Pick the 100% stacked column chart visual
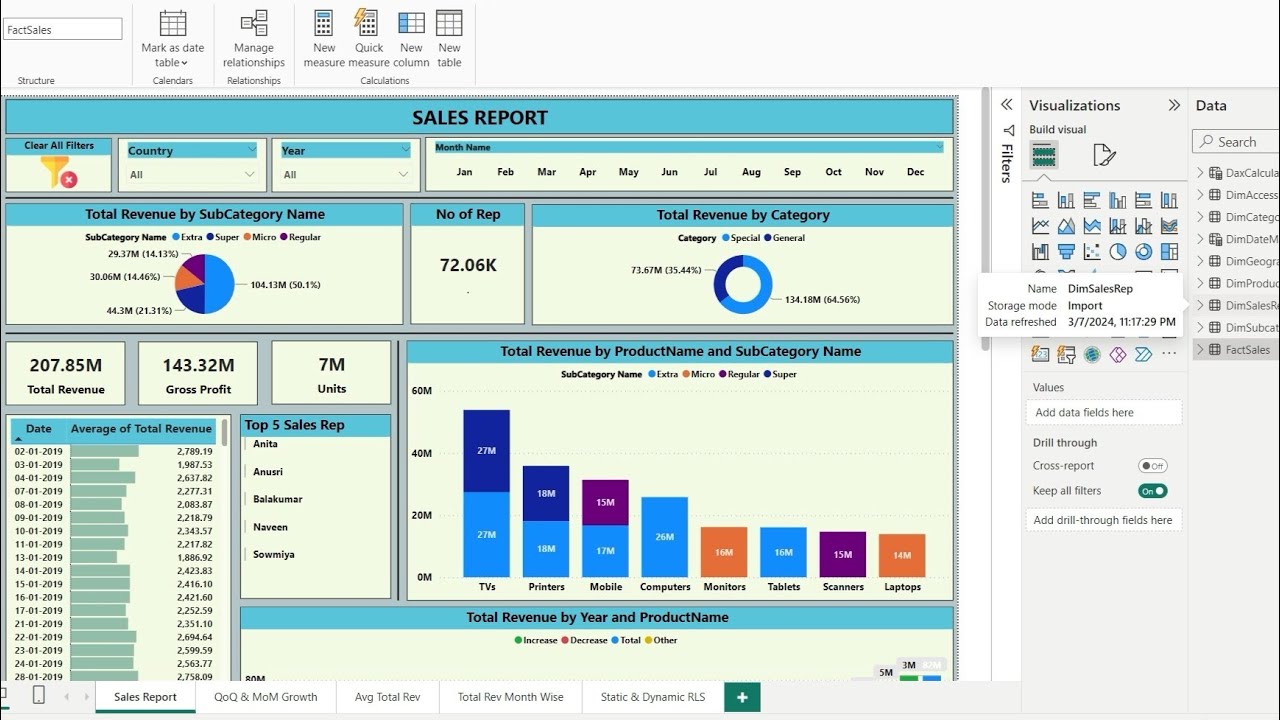The image size is (1280, 720). pos(1169,201)
